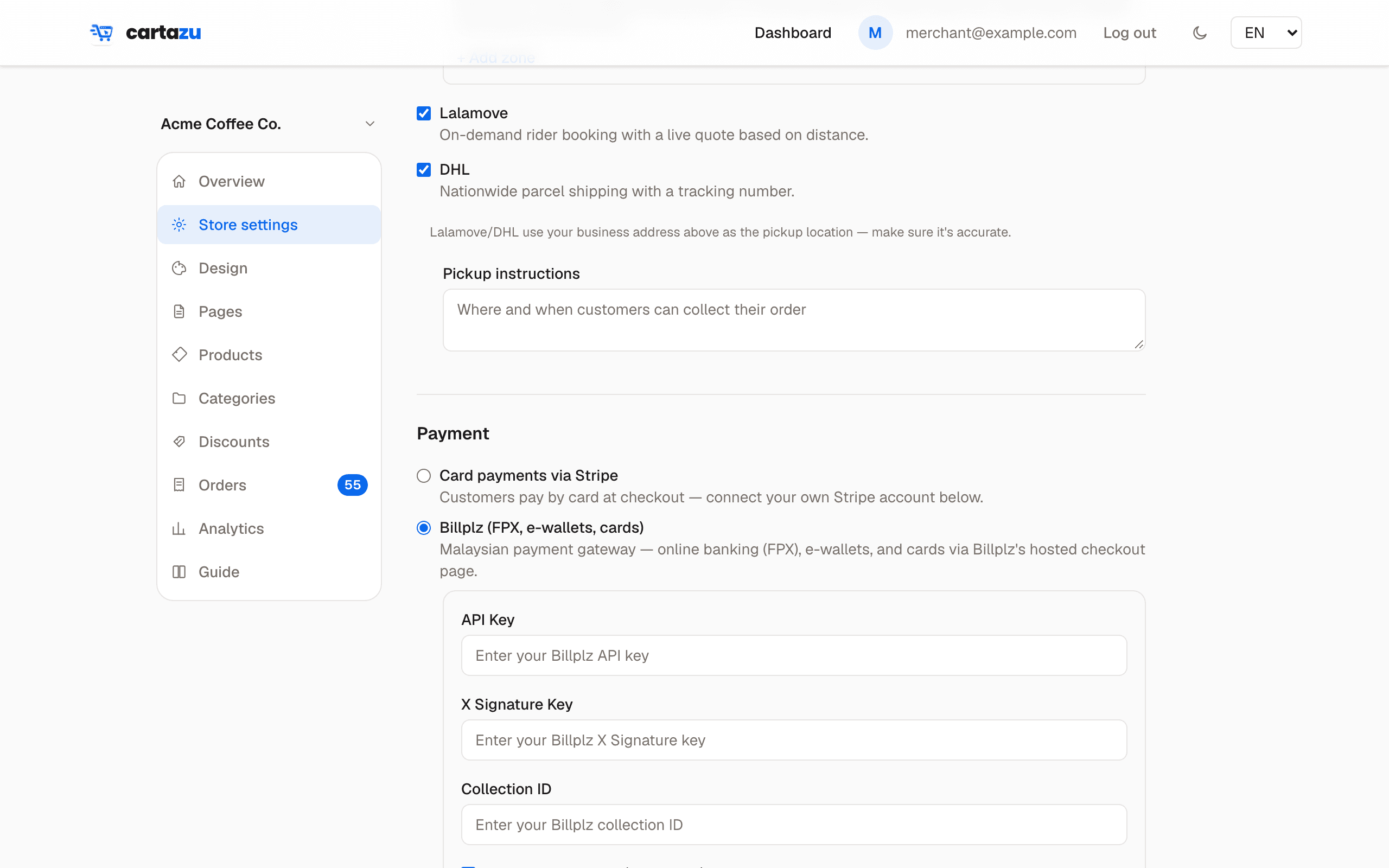Screen dimensions: 1389x868
Task: Click 'Card payments via Stripe' label
Action: (528, 475)
